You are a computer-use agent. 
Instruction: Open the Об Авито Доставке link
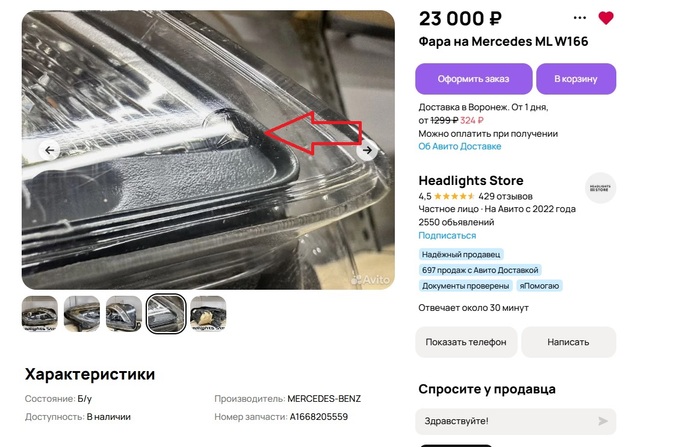click(x=460, y=146)
